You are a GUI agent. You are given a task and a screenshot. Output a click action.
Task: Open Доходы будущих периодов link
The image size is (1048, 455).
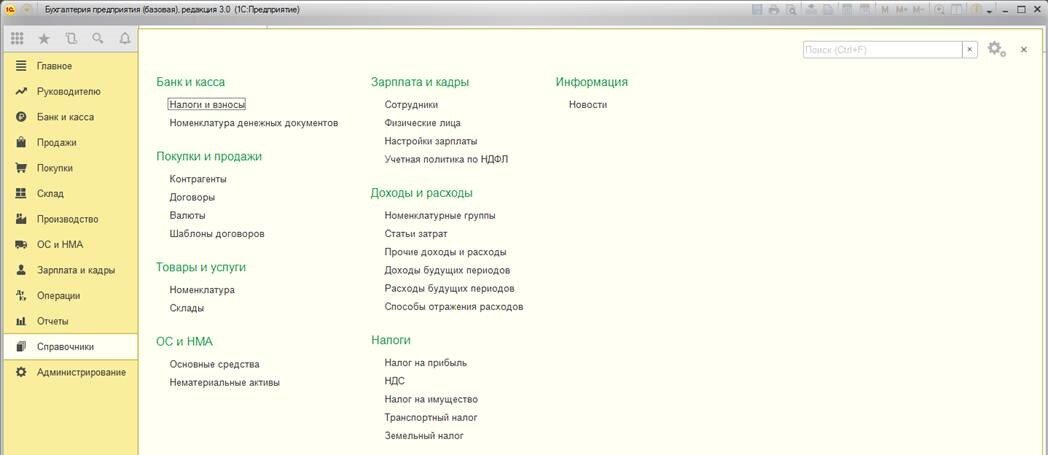448,270
